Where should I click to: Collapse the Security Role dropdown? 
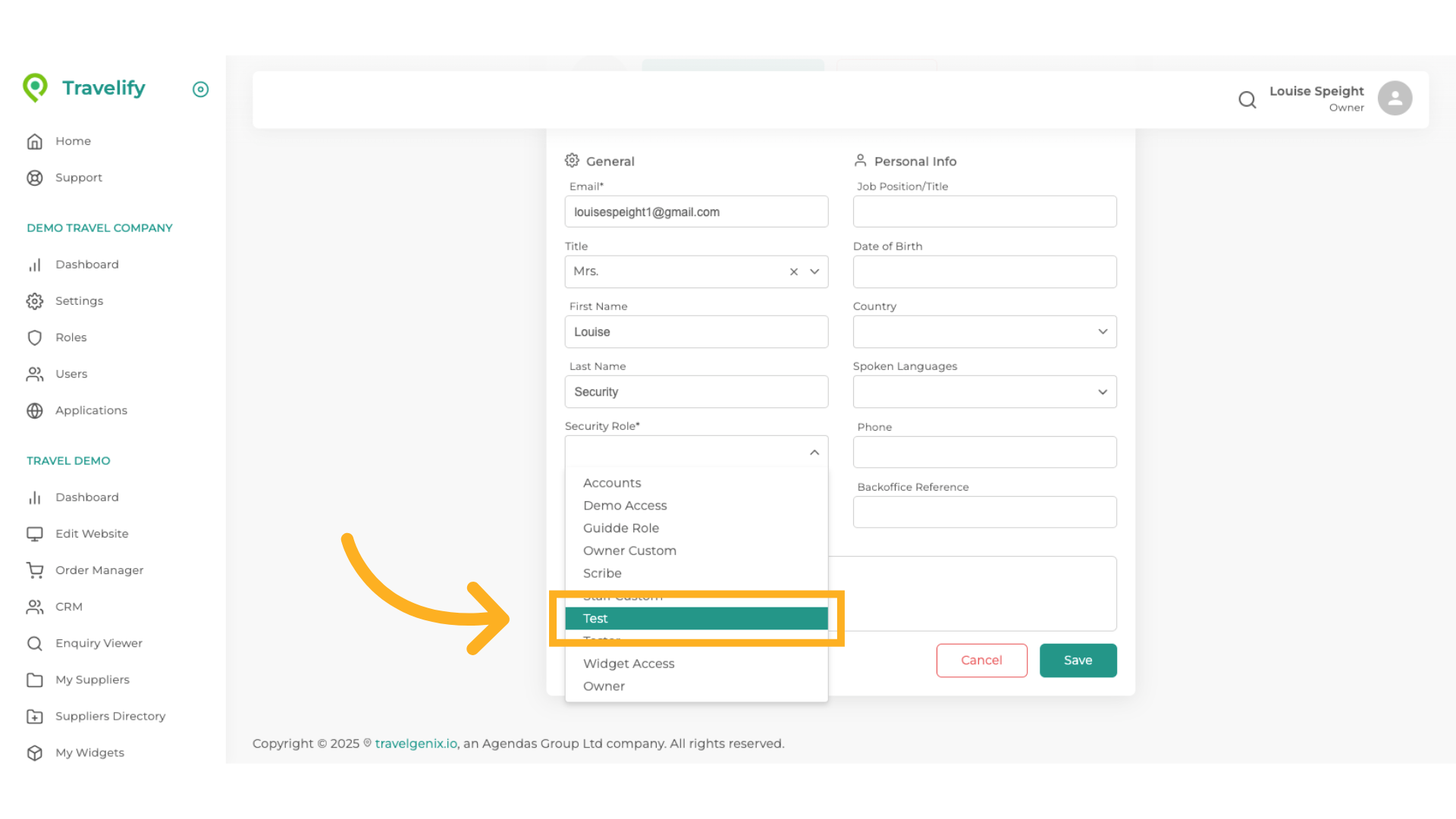[814, 452]
